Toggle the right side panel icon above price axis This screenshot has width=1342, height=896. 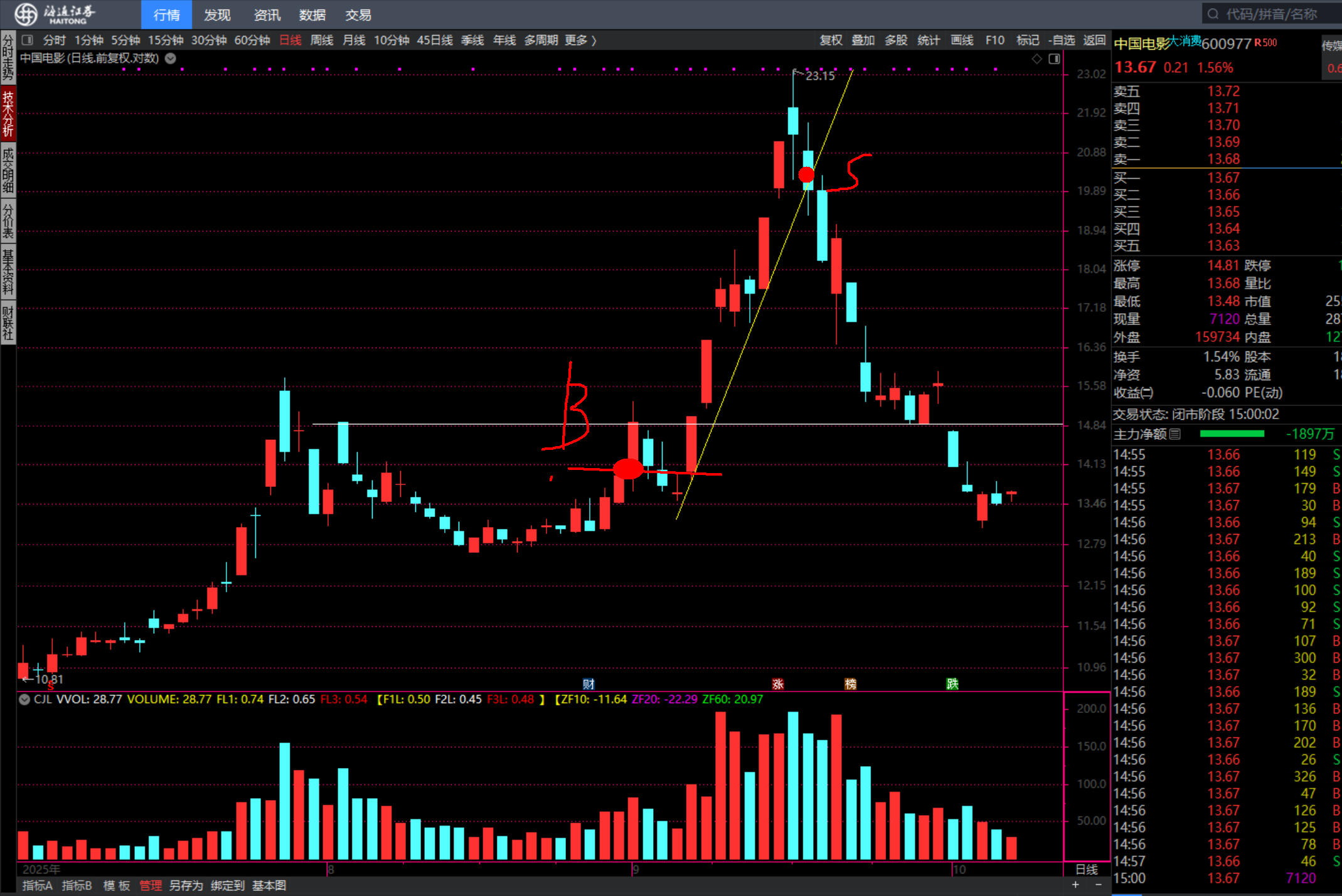(1054, 58)
